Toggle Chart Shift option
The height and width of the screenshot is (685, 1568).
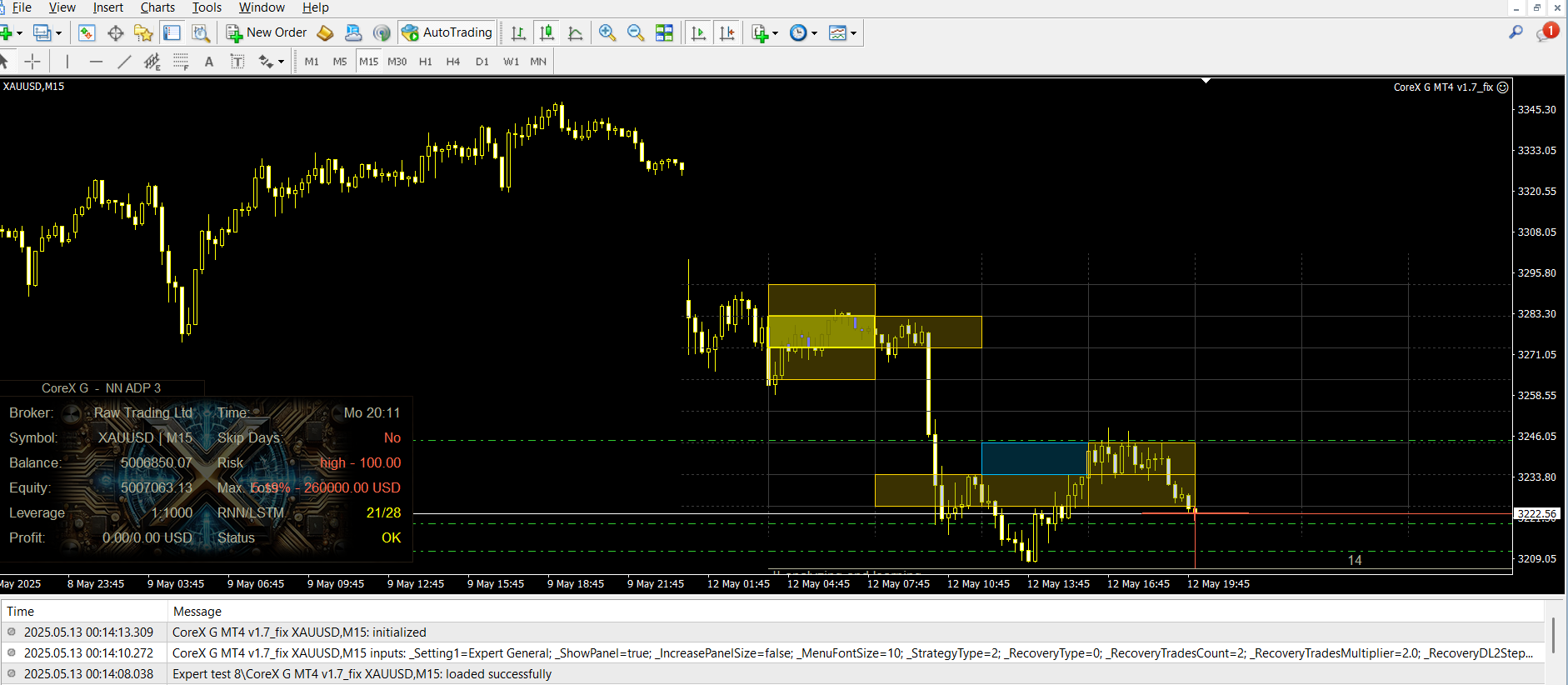pyautogui.click(x=727, y=32)
